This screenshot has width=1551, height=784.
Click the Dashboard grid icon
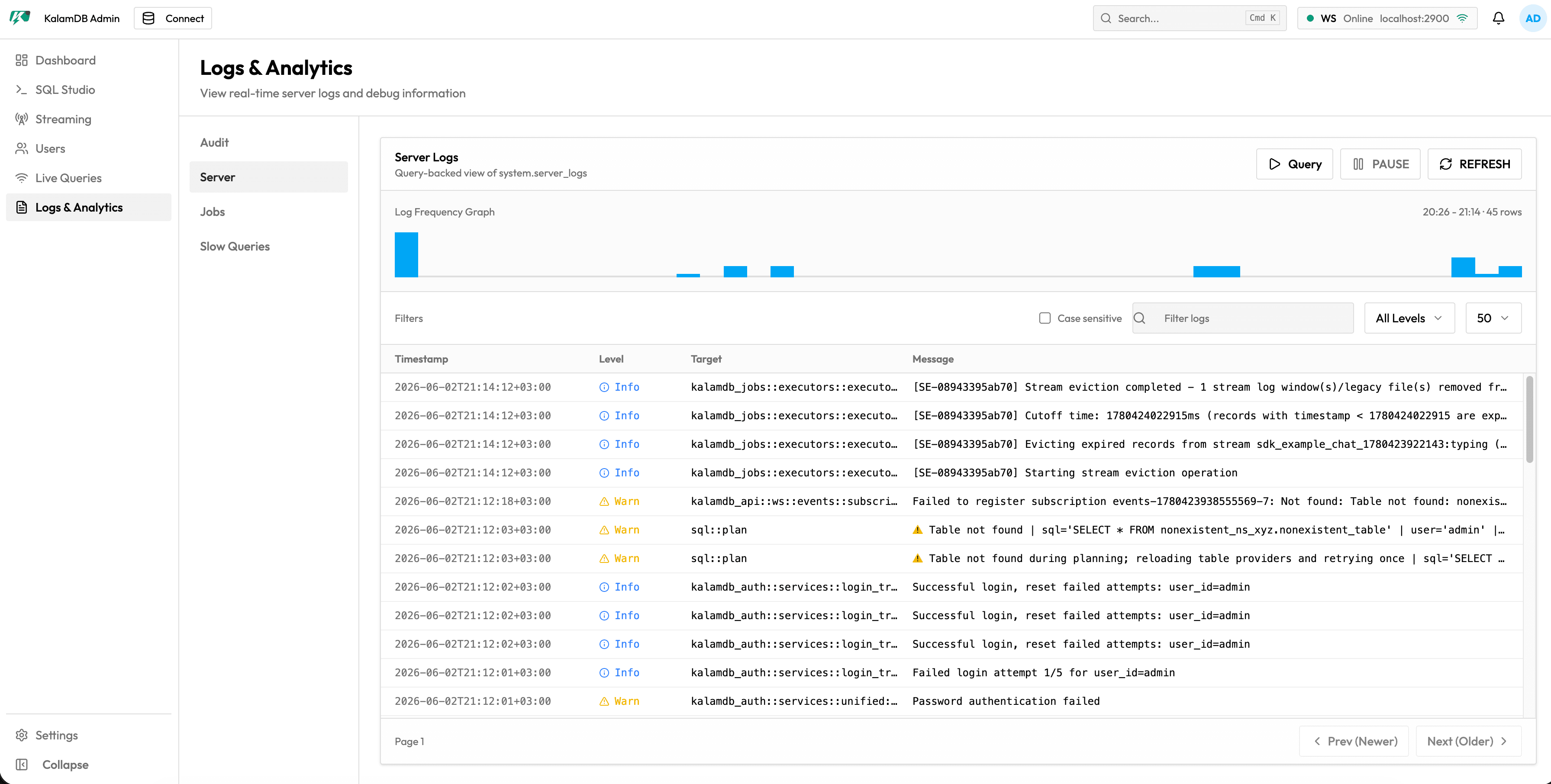coord(22,60)
